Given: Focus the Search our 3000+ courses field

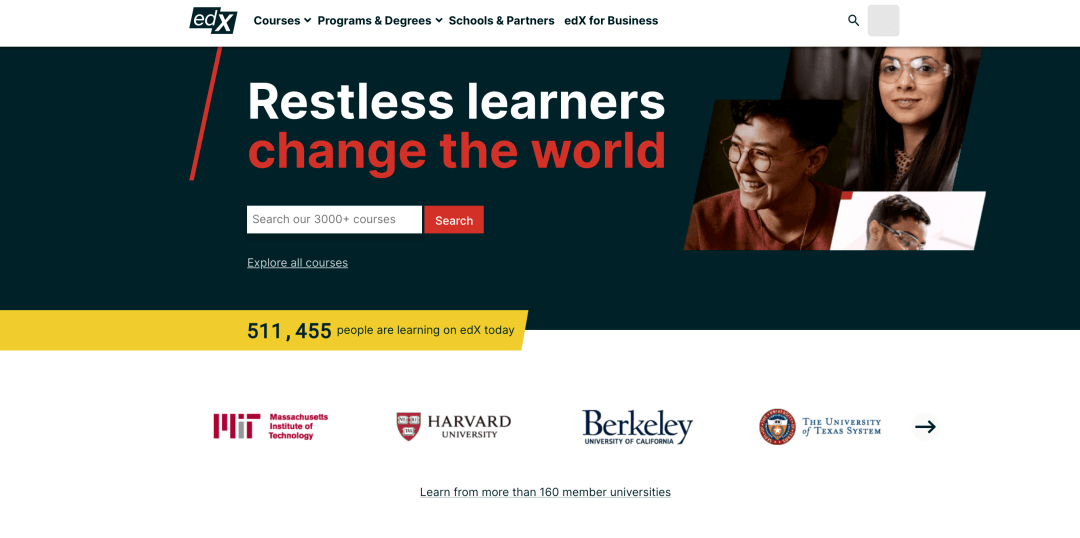Looking at the screenshot, I should click(x=334, y=220).
